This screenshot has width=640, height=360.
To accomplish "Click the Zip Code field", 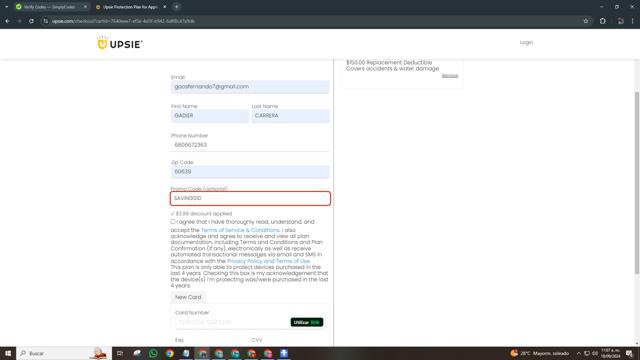I will [250, 171].
